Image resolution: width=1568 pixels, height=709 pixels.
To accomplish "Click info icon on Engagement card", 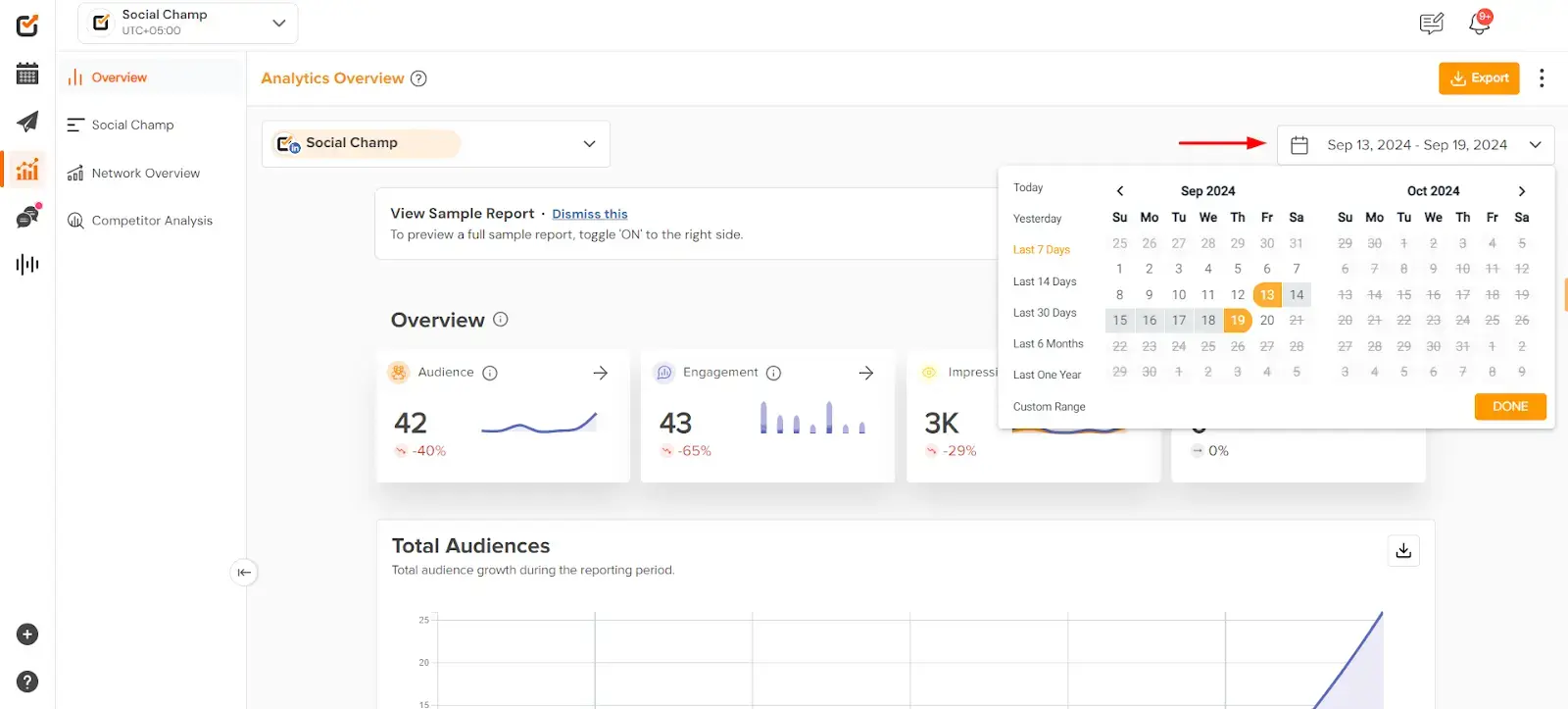I will [x=773, y=373].
